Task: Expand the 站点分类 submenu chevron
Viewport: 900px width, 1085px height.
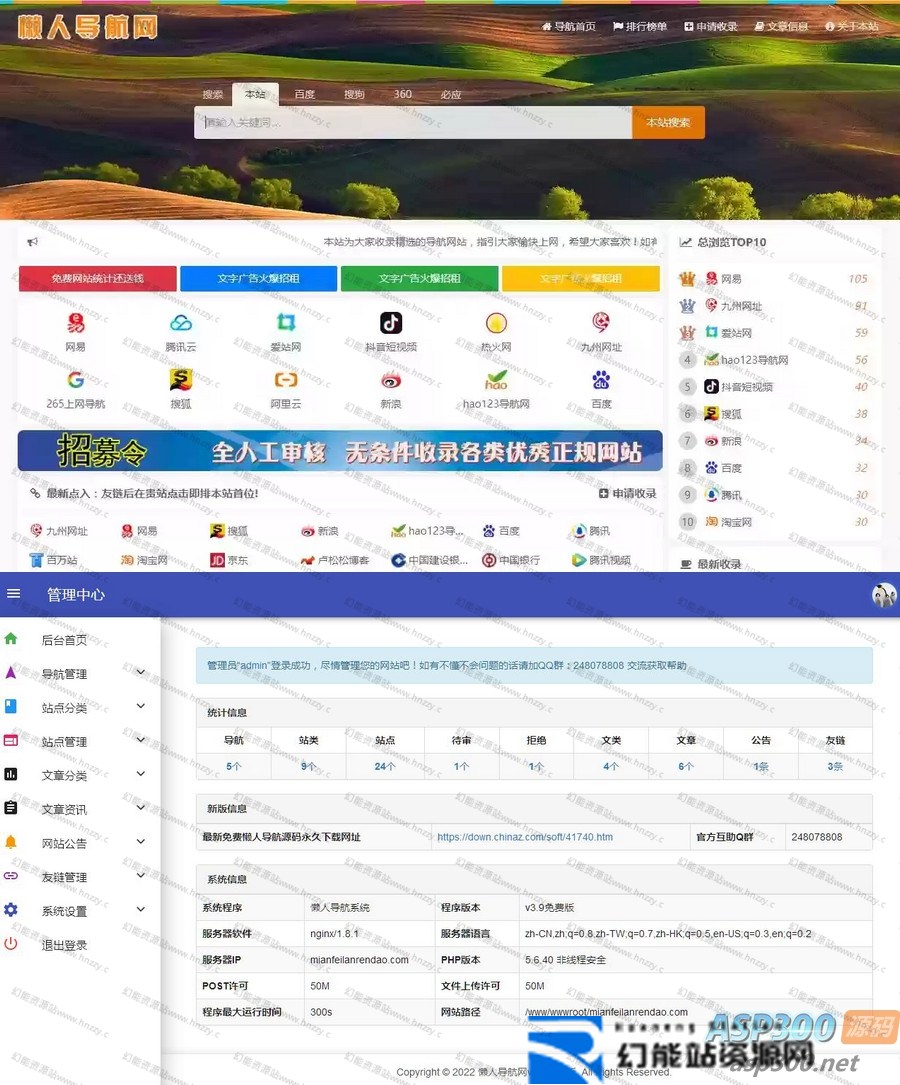Action: click(x=140, y=706)
